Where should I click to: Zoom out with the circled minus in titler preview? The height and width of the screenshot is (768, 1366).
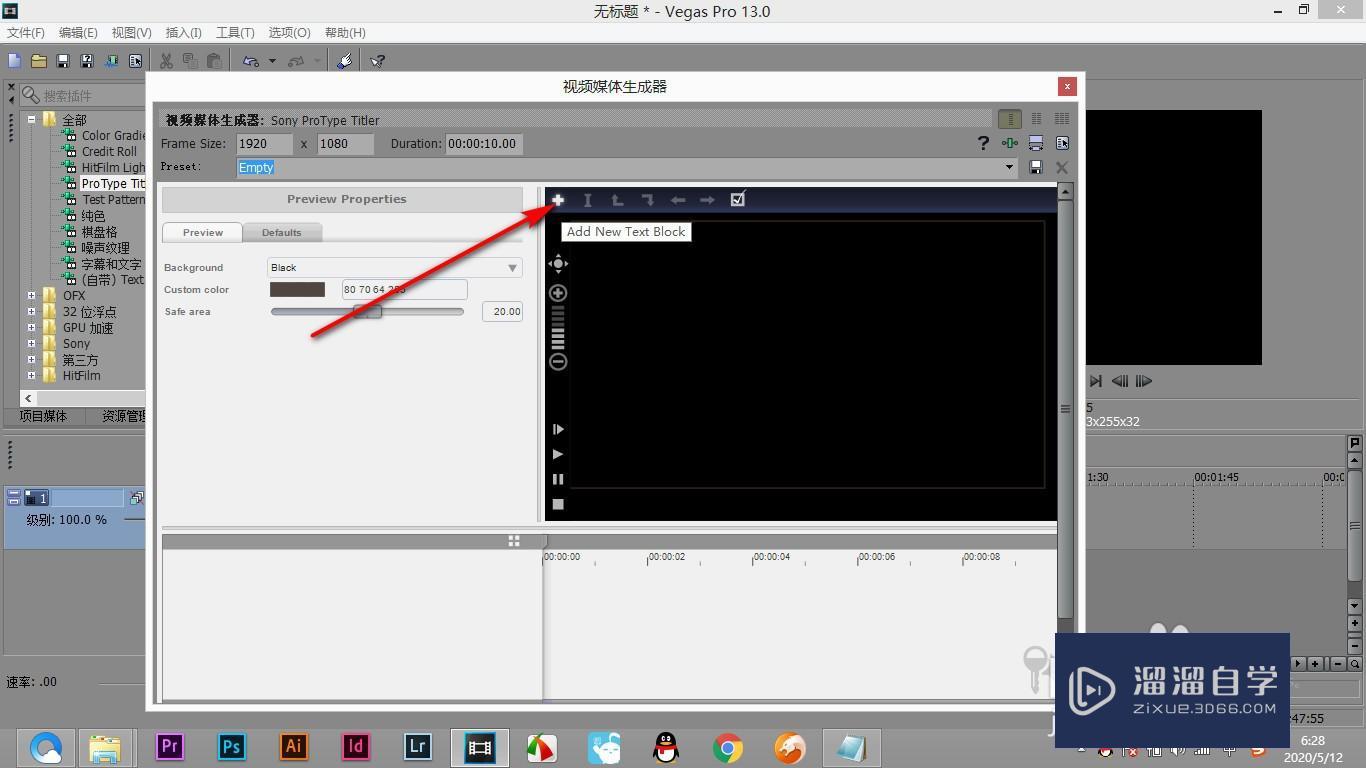pyautogui.click(x=558, y=361)
